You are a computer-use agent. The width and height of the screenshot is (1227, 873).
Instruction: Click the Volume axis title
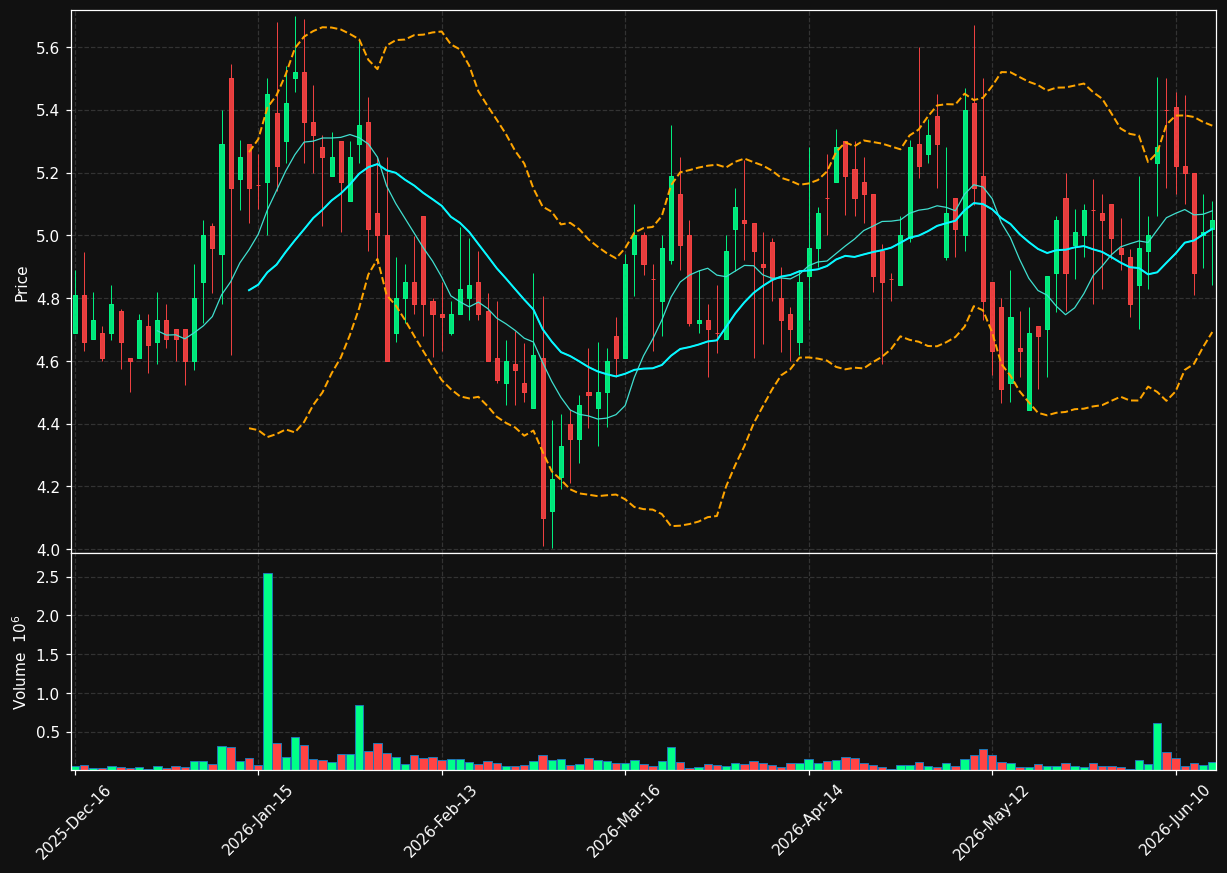(x=21, y=662)
